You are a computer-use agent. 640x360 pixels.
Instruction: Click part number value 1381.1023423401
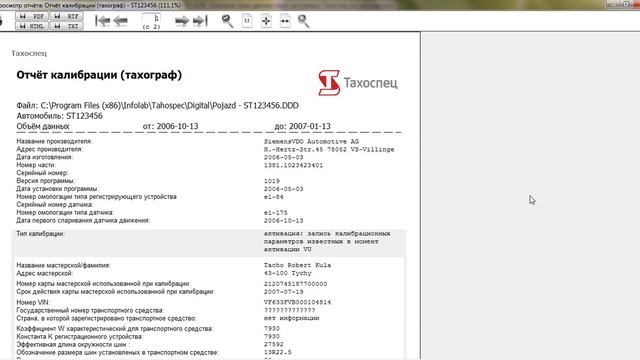pos(293,165)
